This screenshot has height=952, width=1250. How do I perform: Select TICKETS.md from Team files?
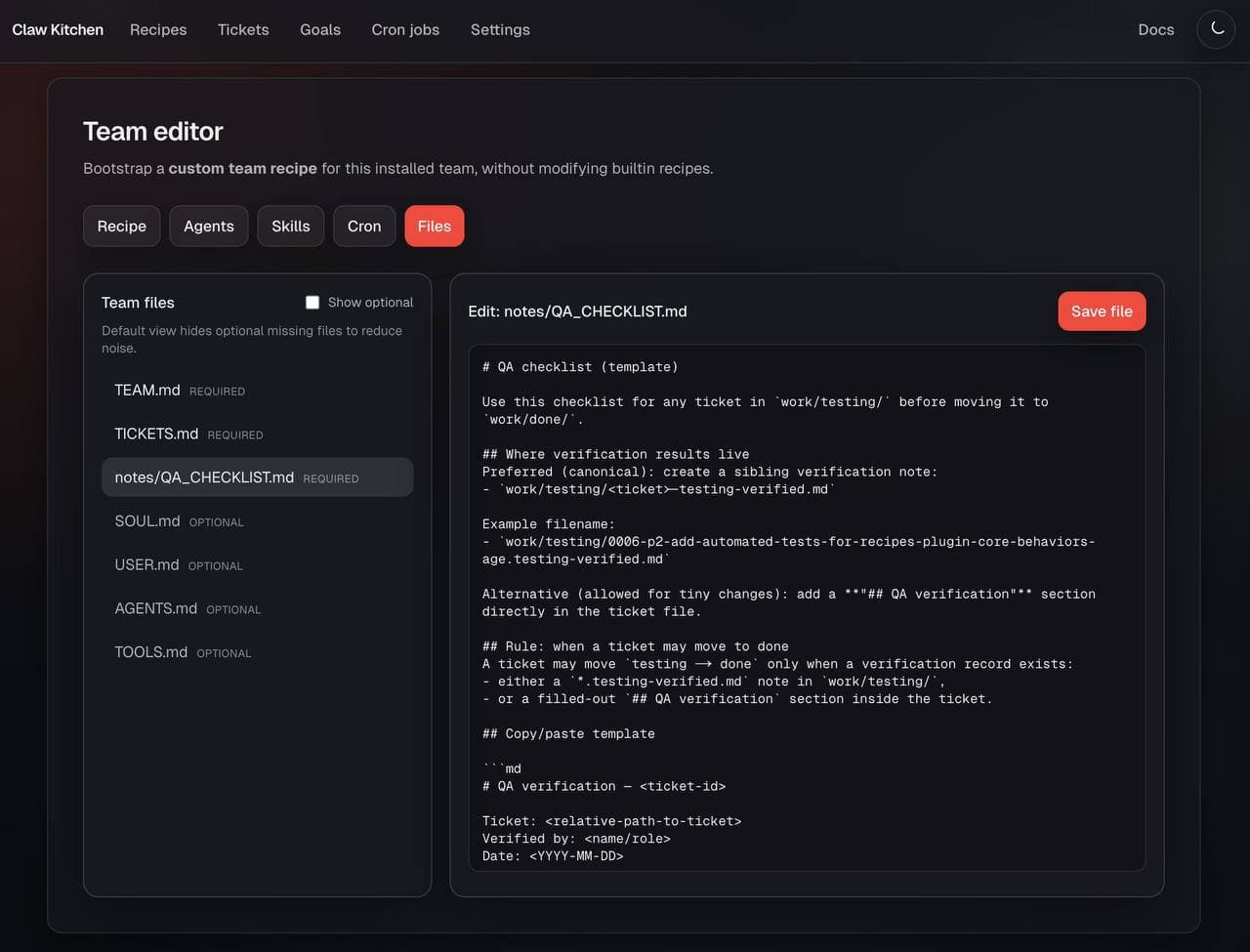click(156, 434)
